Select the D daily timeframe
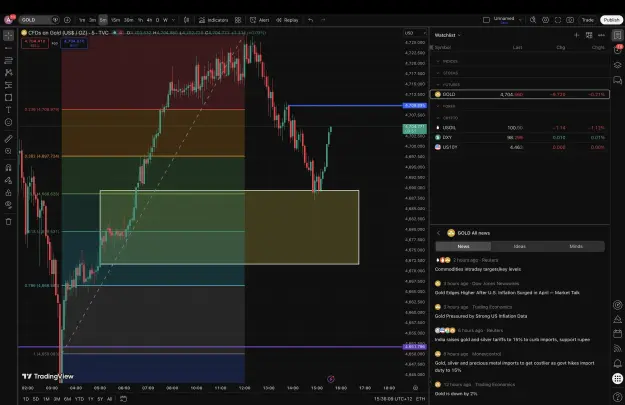This screenshot has width=625, height=405. pos(157,20)
